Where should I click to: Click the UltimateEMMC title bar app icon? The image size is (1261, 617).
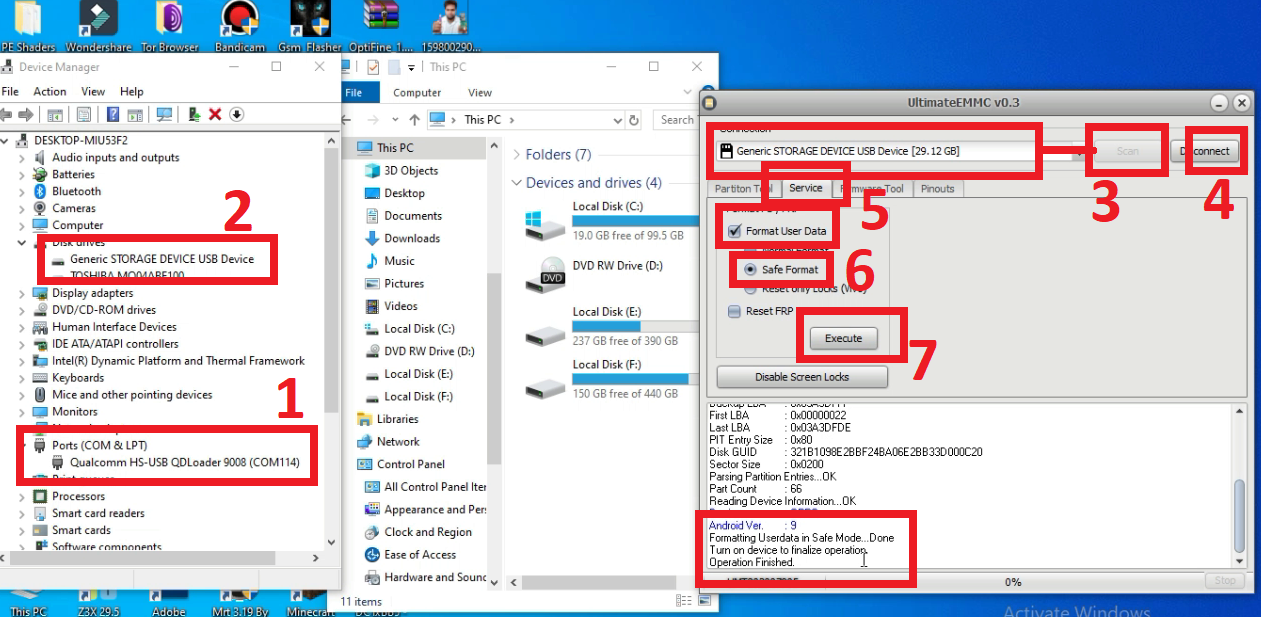708,102
